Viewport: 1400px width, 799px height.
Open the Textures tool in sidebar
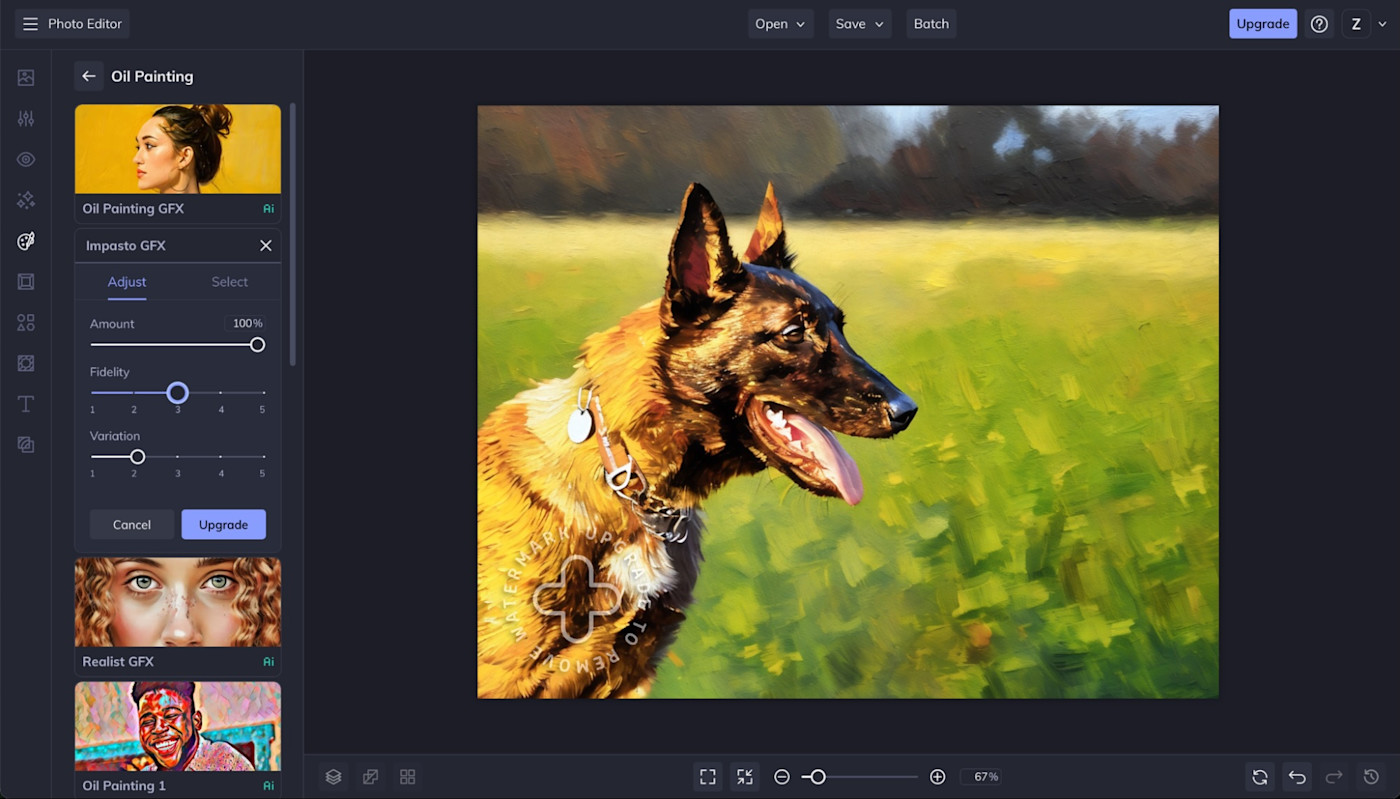[x=26, y=445]
